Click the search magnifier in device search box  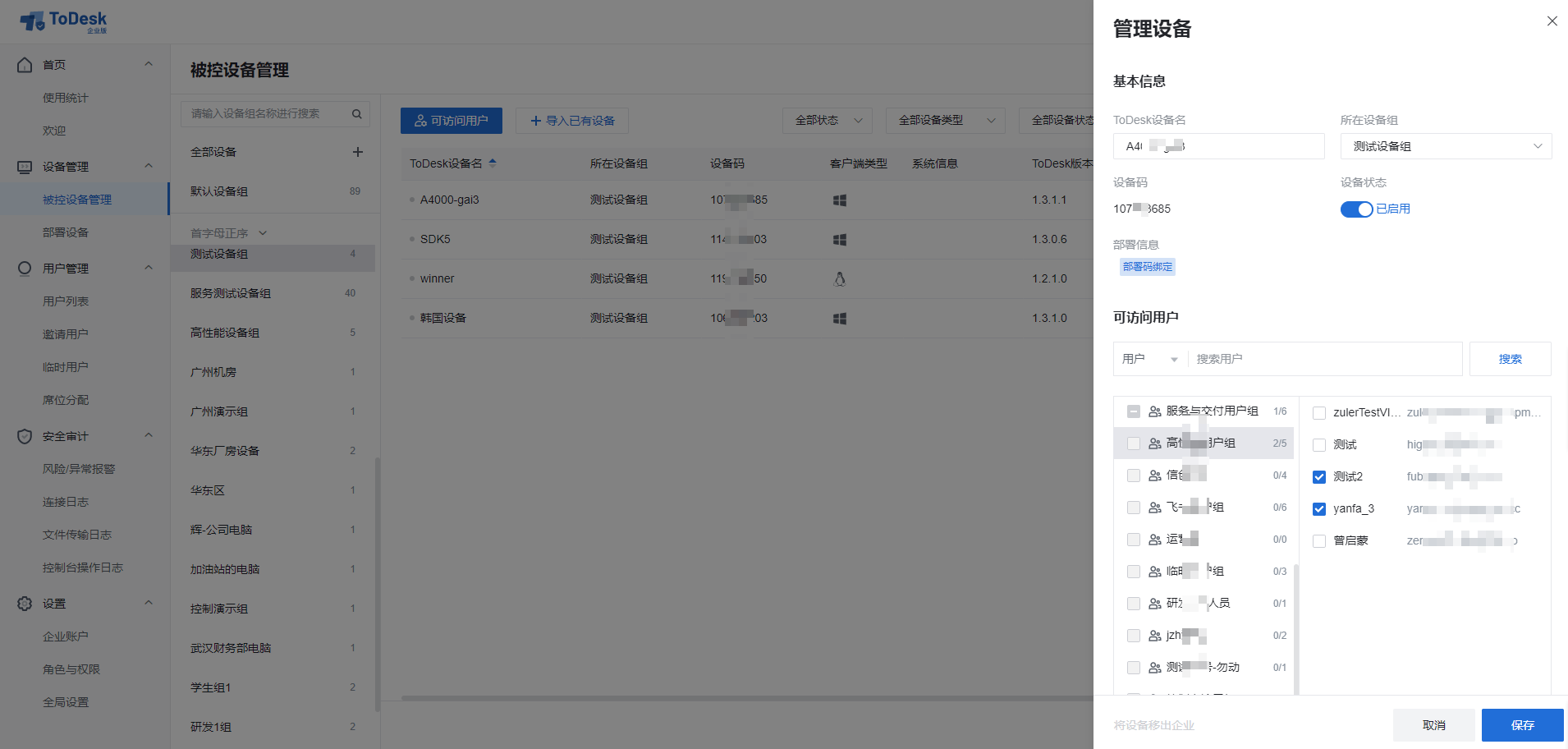coord(357,114)
